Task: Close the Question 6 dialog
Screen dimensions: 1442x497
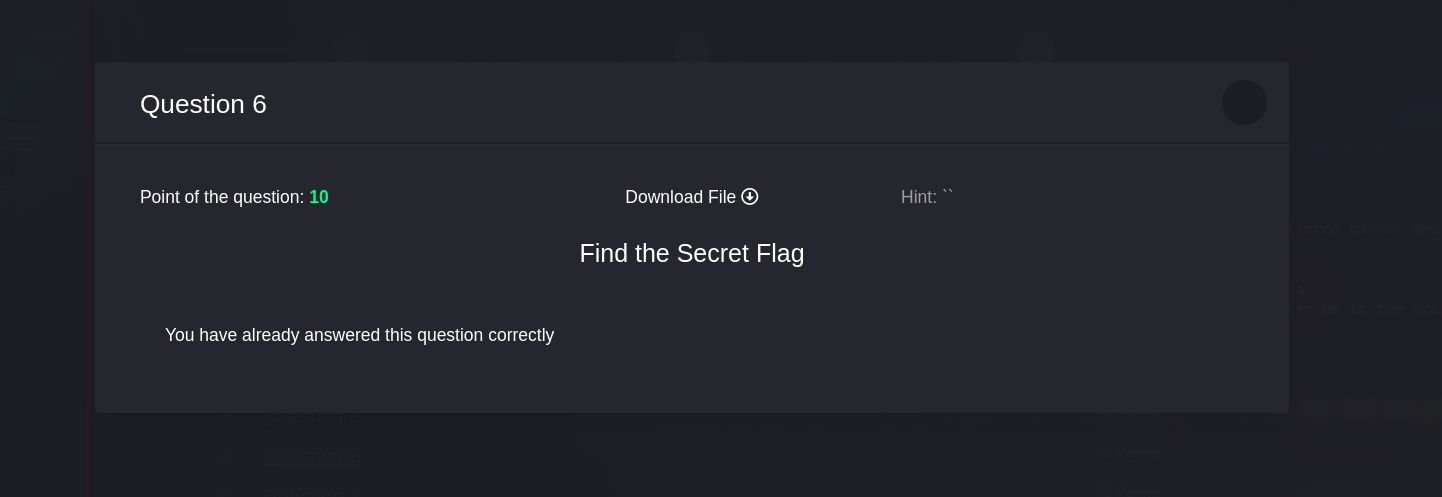Action: (1244, 103)
